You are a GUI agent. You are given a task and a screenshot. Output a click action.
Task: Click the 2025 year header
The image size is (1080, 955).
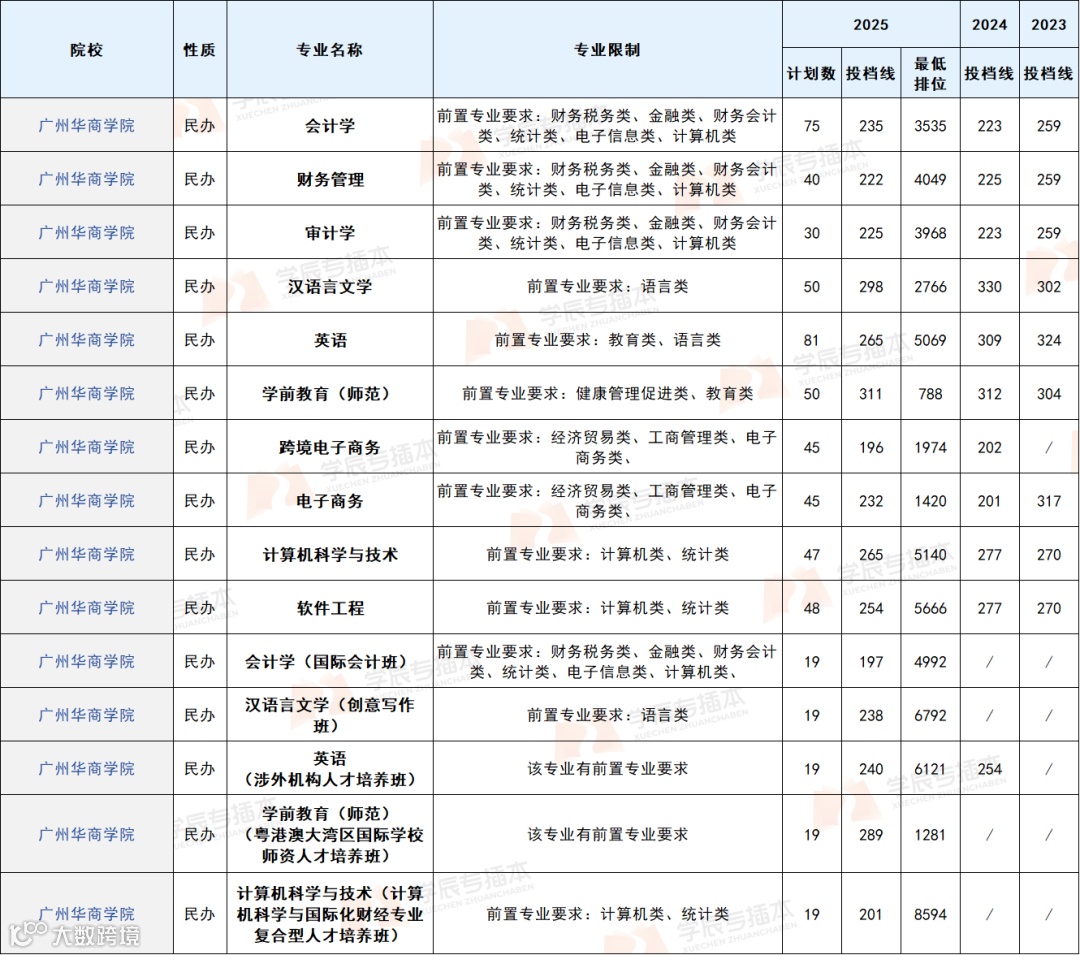click(871, 25)
